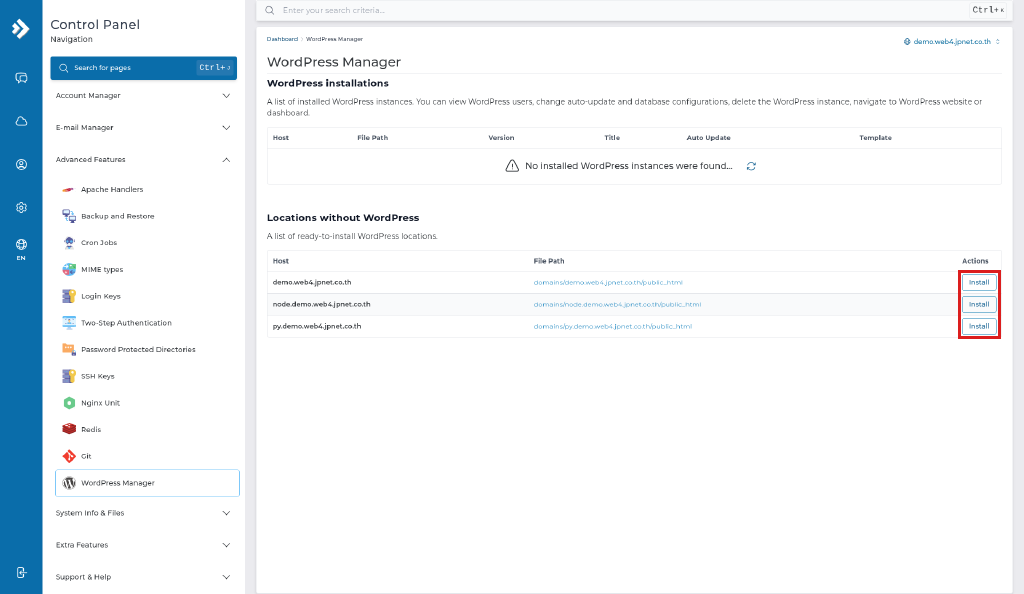Open file path domains/demo.web4.jpnet.co.th/public_html

click(608, 283)
